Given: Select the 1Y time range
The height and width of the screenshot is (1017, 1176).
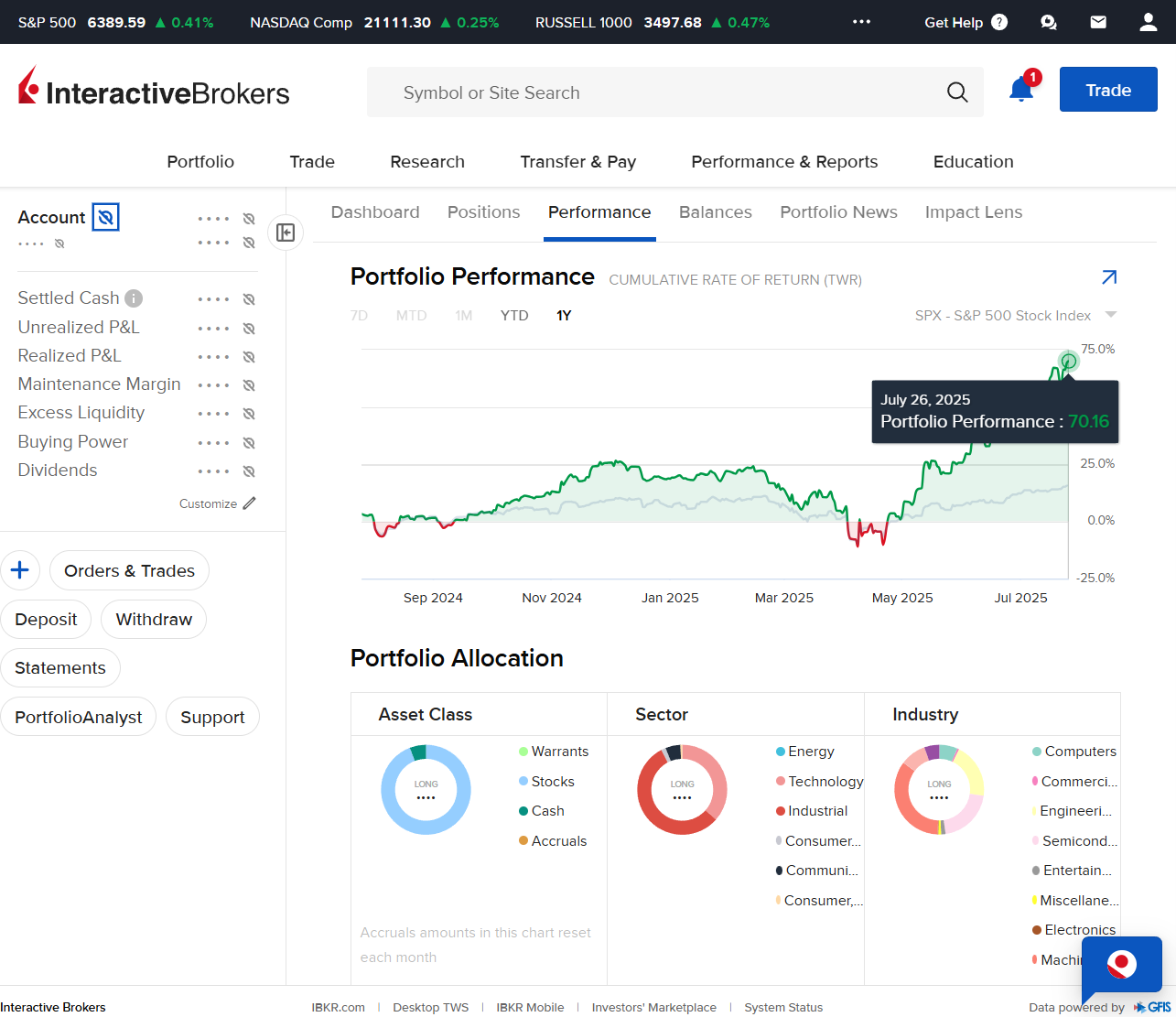Looking at the screenshot, I should point(564,316).
